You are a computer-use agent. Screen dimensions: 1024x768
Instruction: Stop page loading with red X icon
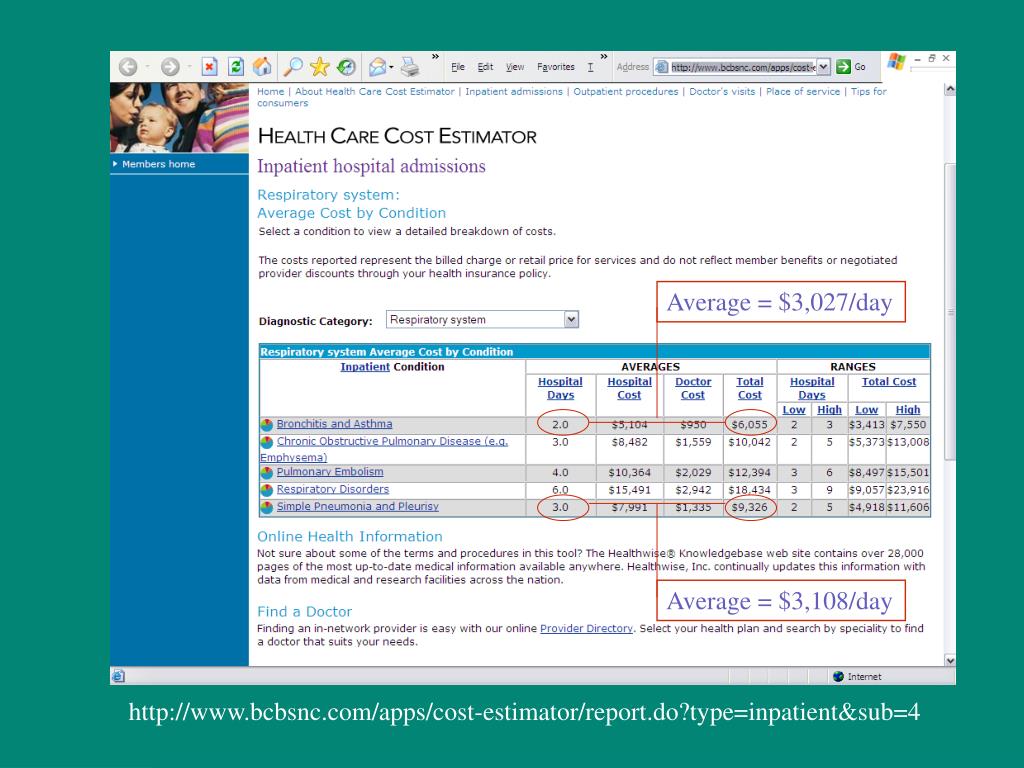point(209,67)
